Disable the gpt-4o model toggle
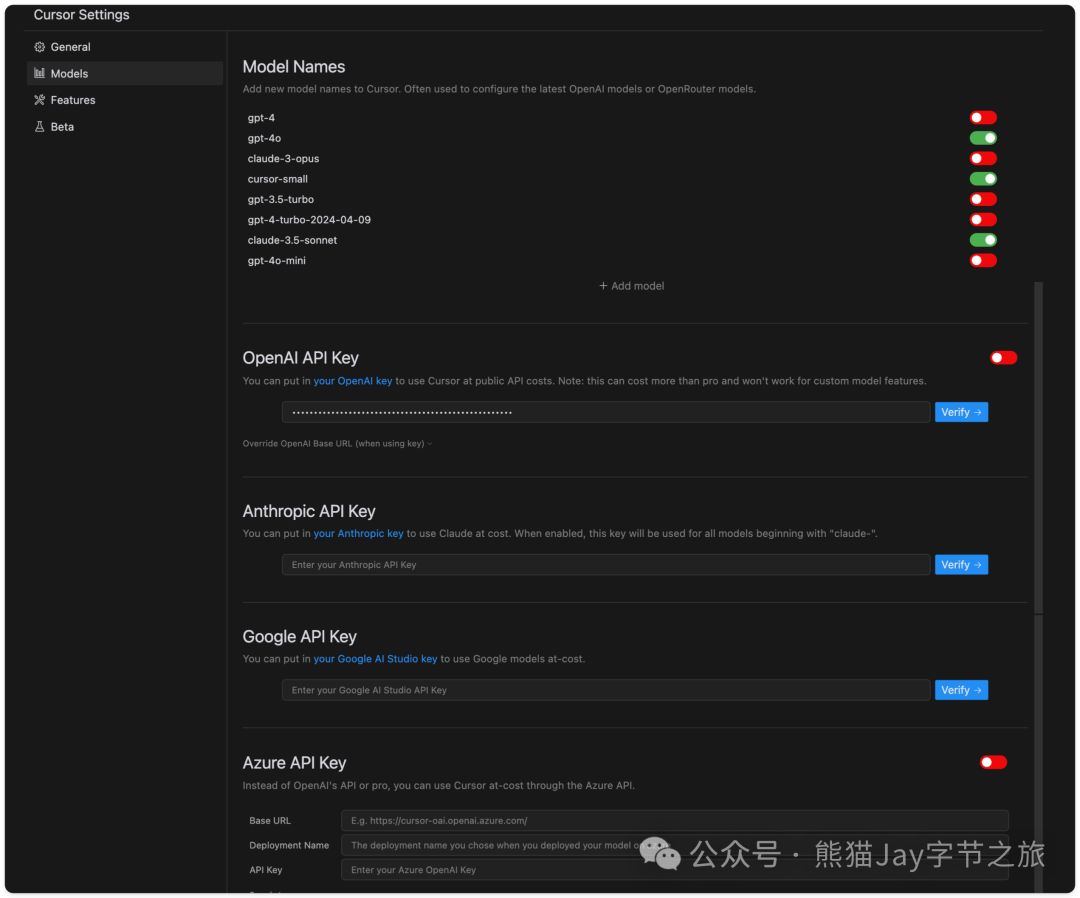This screenshot has height=898, width=1080. [x=982, y=137]
